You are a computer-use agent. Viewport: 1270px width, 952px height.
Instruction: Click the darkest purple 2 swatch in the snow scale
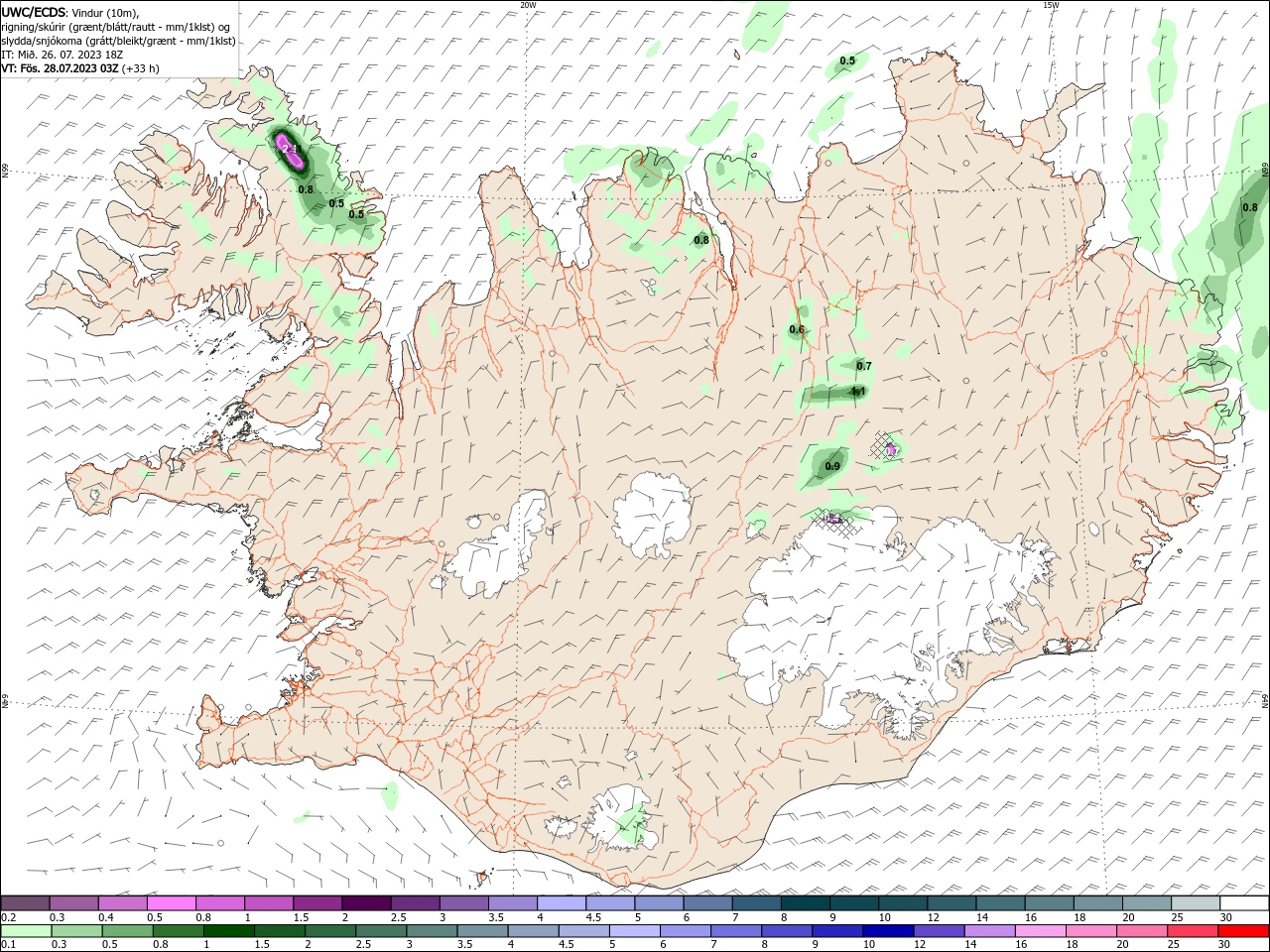367,903
